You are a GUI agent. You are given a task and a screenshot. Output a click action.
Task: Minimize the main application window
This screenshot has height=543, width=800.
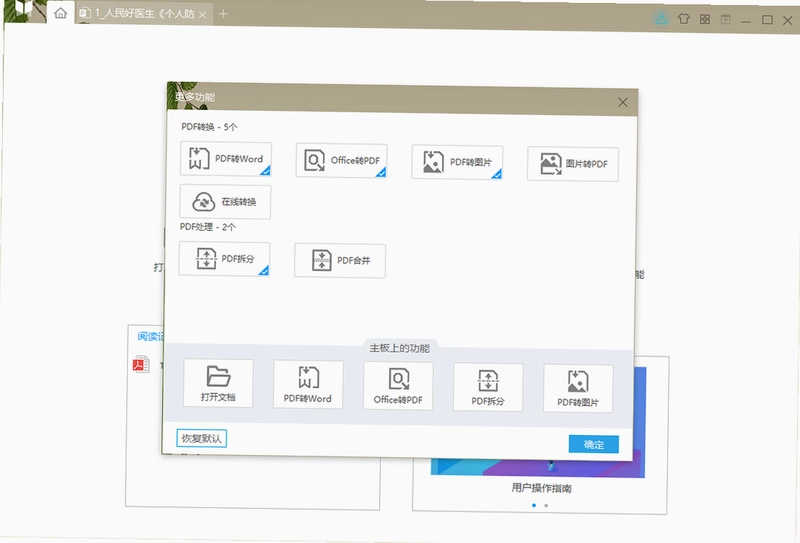click(745, 20)
